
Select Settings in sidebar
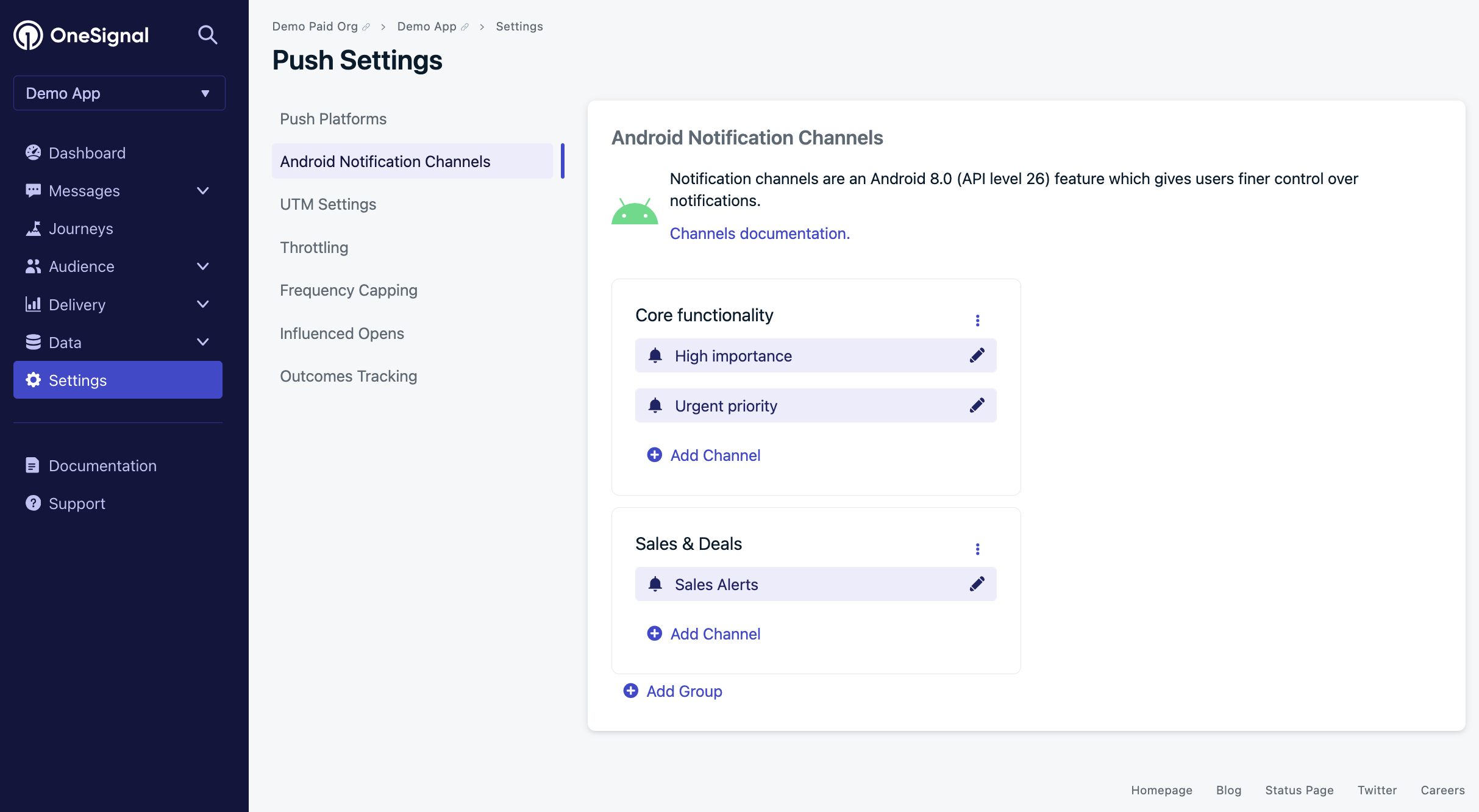coord(118,380)
